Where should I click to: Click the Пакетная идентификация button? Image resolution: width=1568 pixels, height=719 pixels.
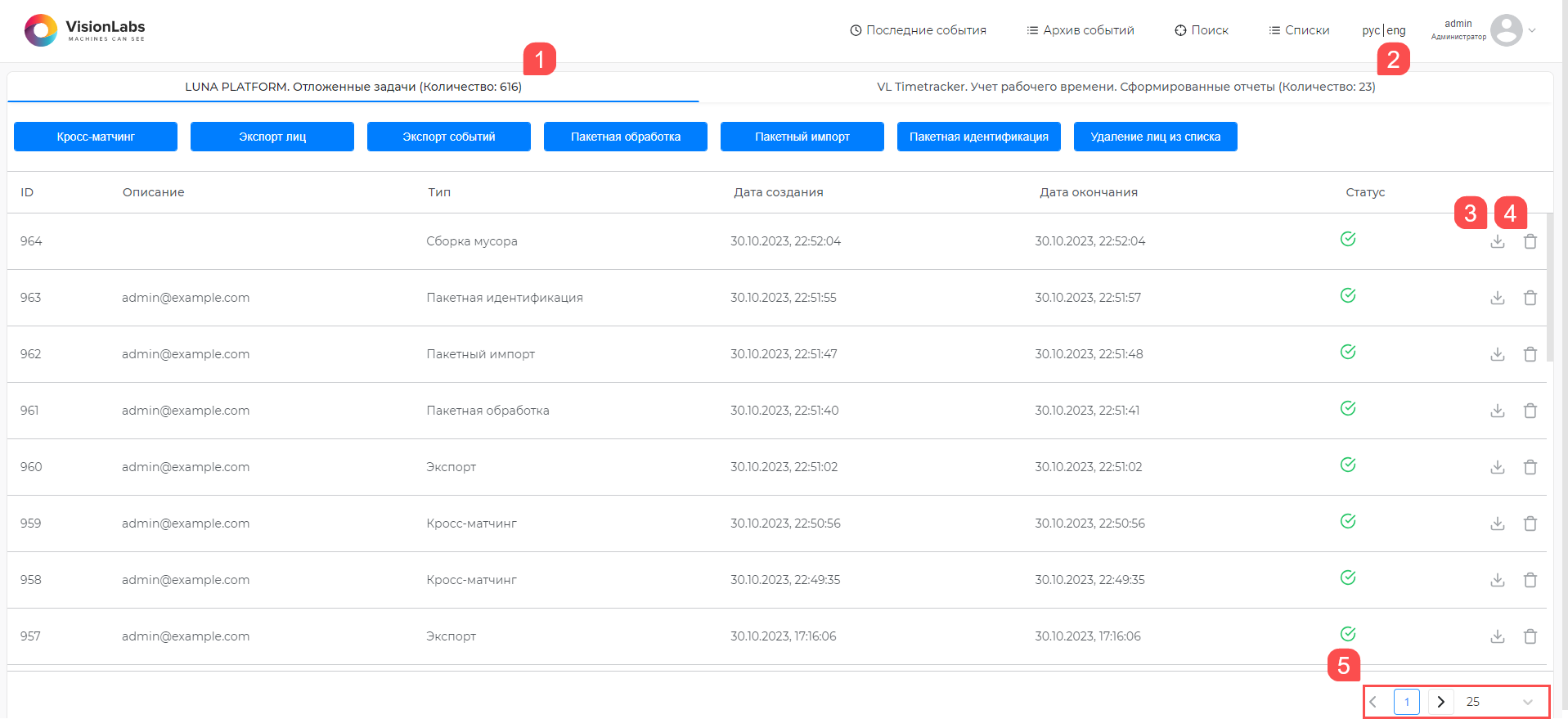979,137
